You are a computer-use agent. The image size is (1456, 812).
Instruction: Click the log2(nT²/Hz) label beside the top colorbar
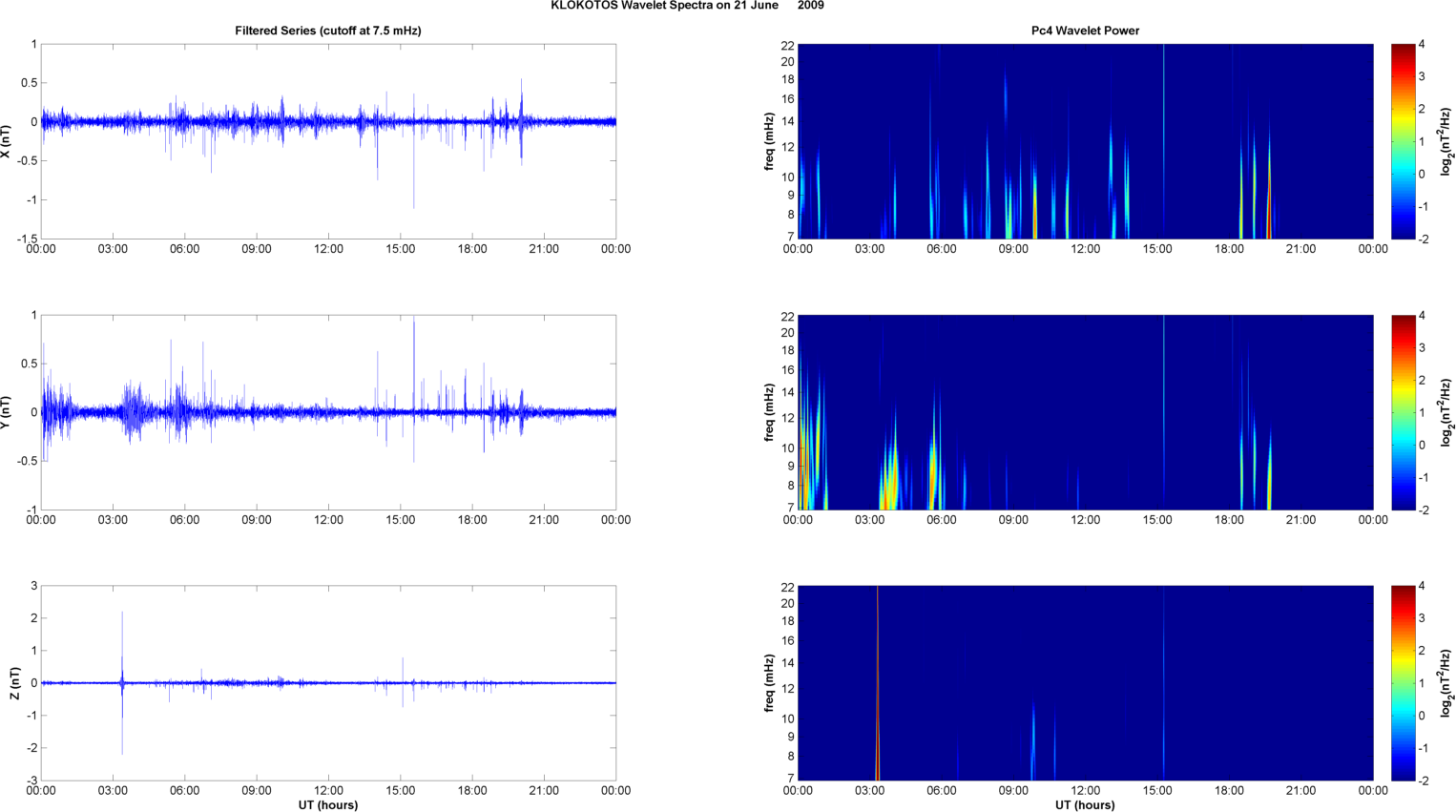(x=1446, y=141)
